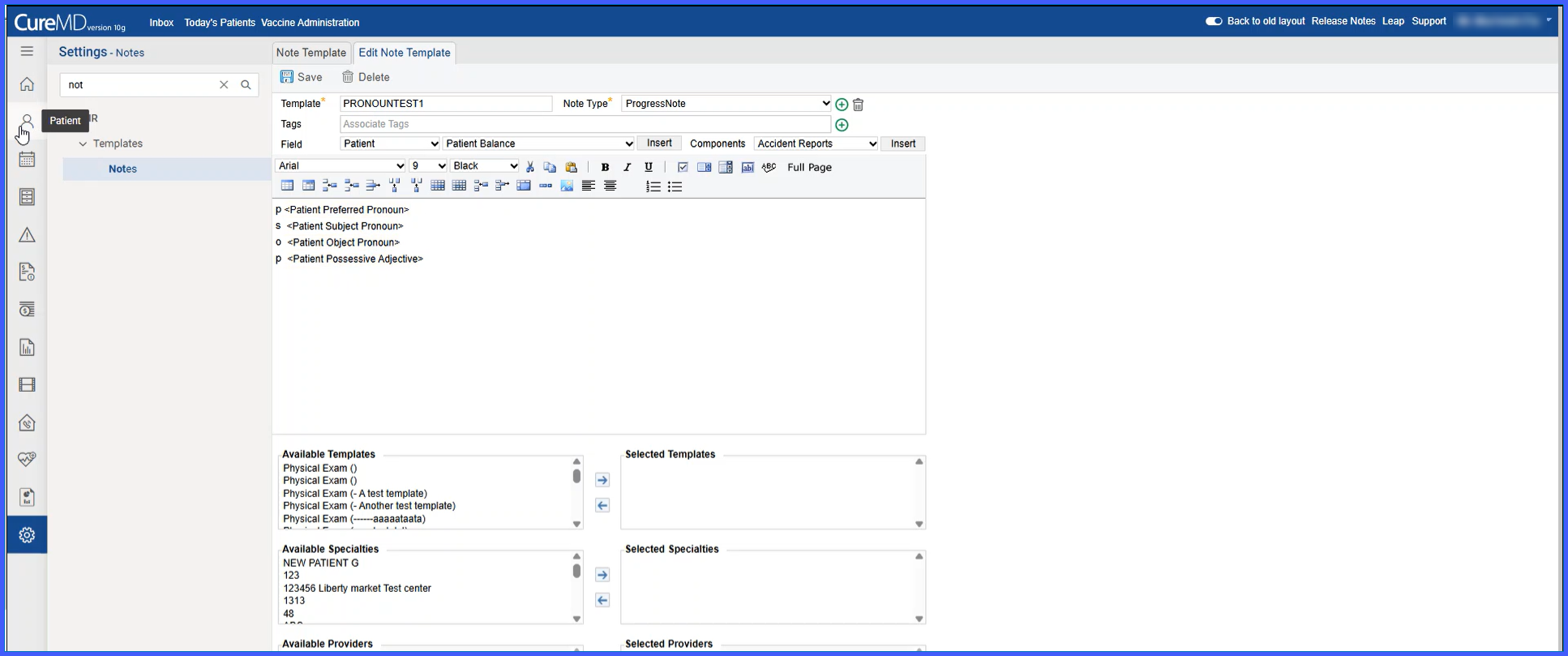Open the Note Type ProgressNote dropdown
This screenshot has height=656, width=1568.
[x=726, y=104]
